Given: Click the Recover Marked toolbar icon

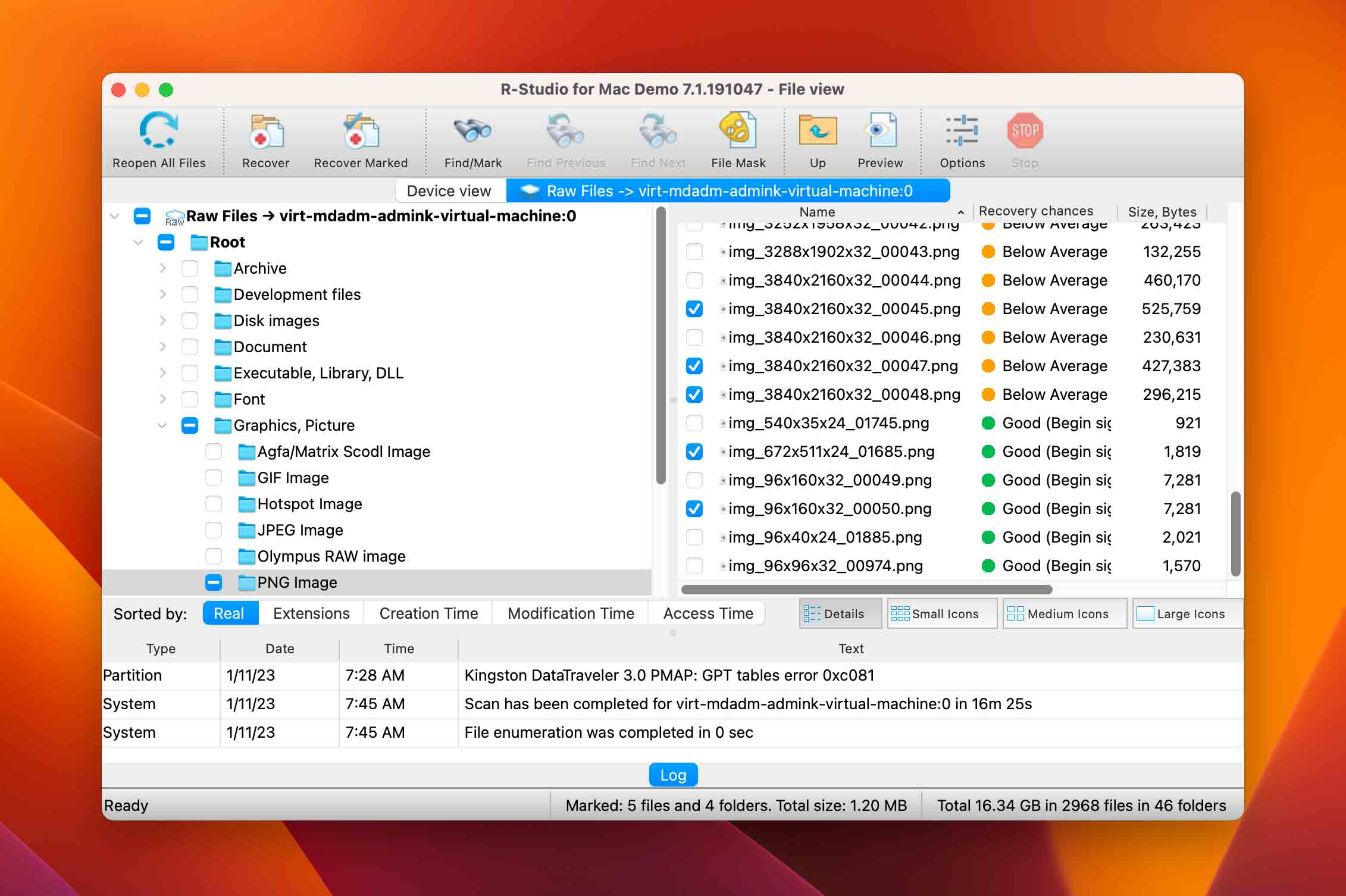Looking at the screenshot, I should pyautogui.click(x=361, y=130).
